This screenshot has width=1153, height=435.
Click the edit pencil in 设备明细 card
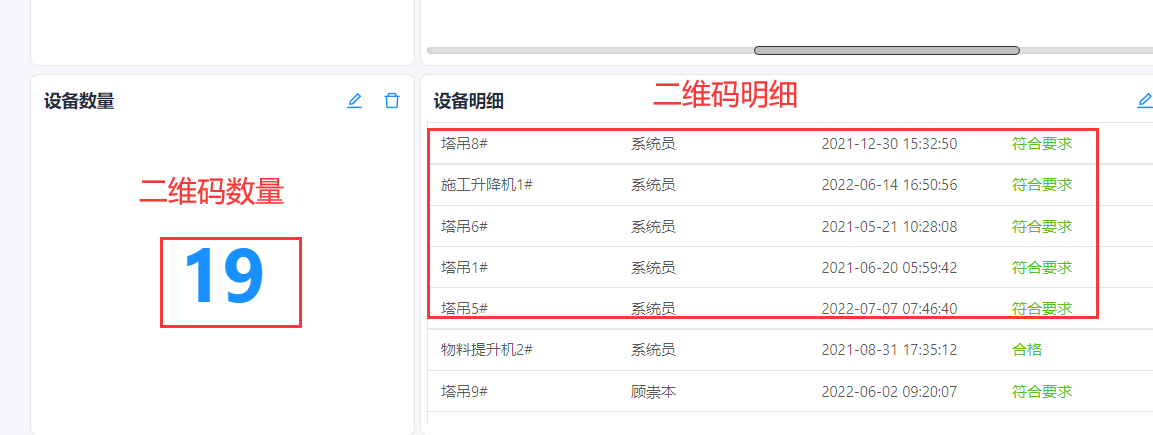click(x=1144, y=101)
